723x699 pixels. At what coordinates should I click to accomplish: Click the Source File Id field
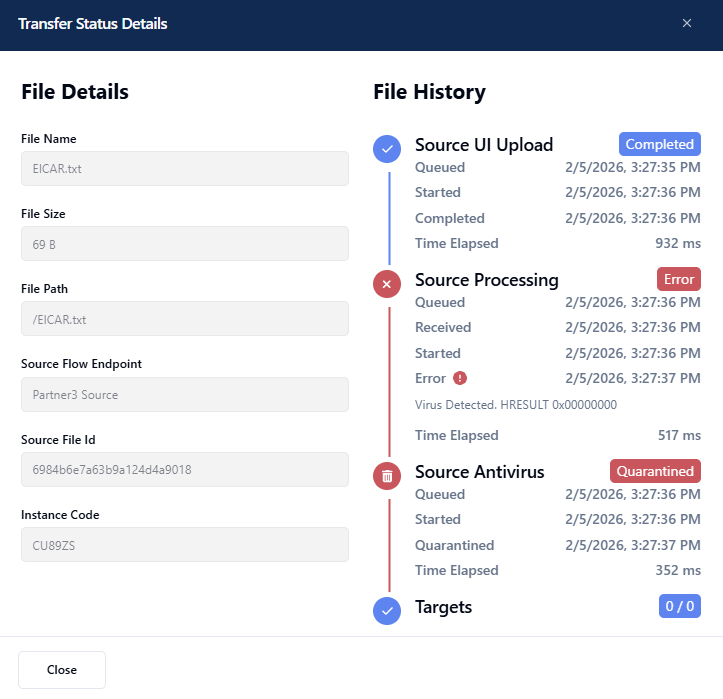(184, 470)
